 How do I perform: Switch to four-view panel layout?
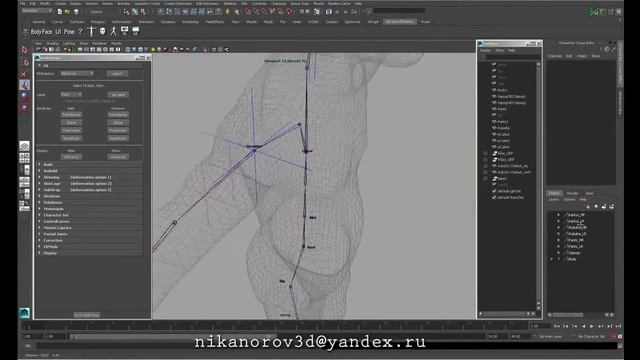click(24, 158)
